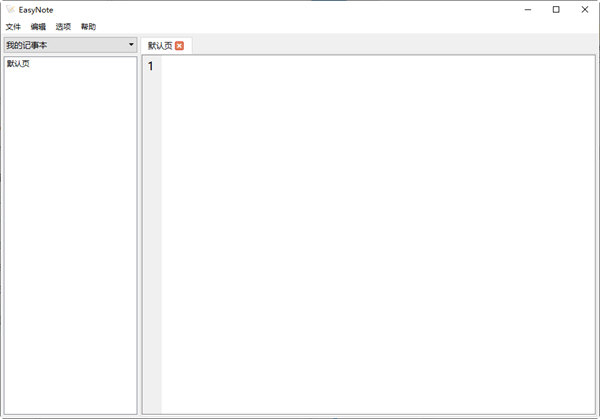Close the 默认页 tab with the red X icon
This screenshot has width=600, height=419.
click(x=179, y=46)
